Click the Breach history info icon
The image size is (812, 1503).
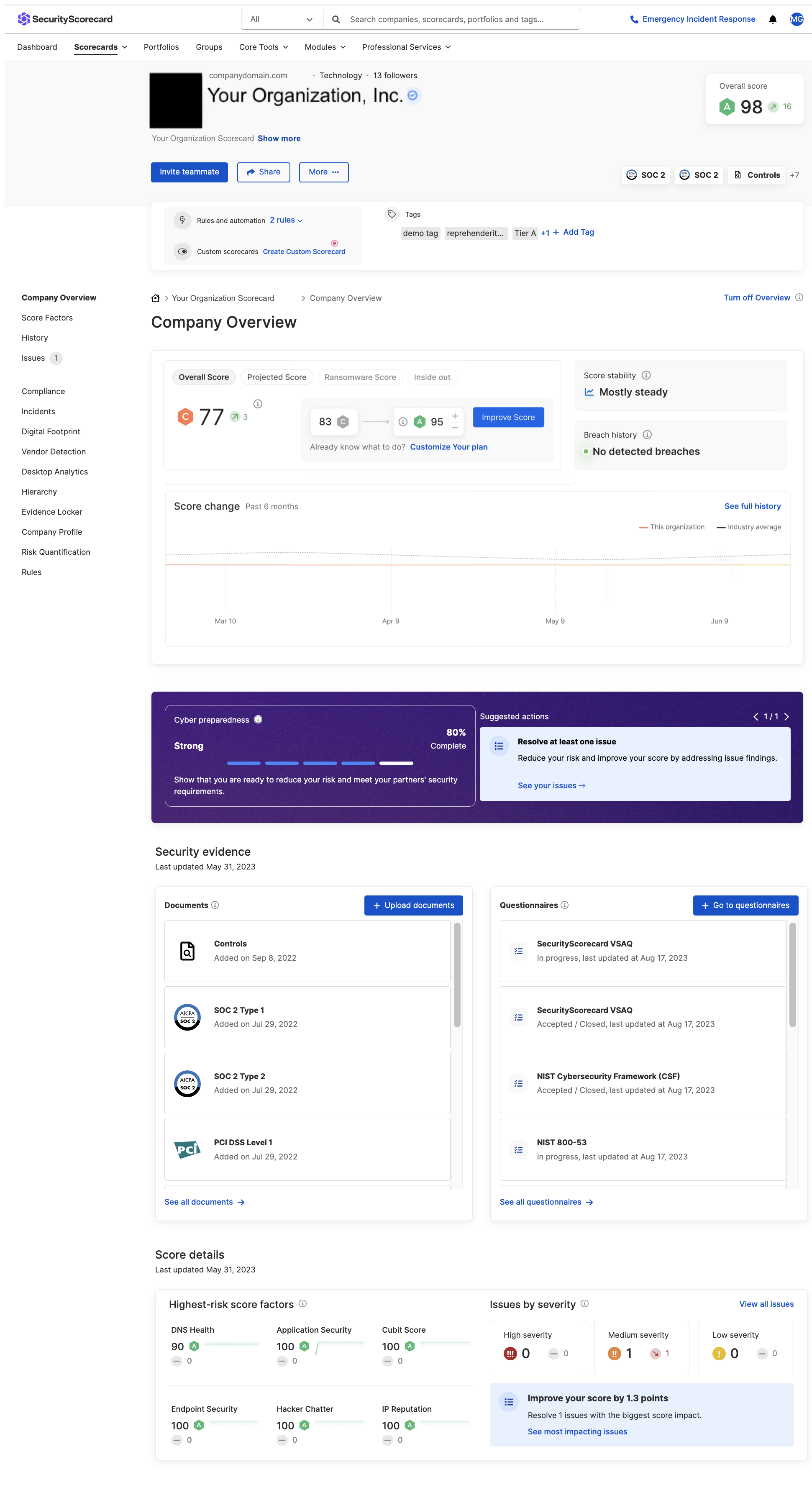pos(647,435)
